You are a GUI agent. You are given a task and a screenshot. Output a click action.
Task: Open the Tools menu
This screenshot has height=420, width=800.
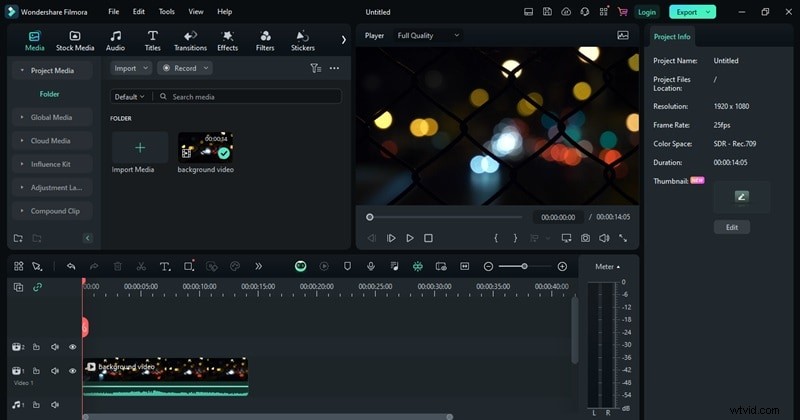(x=166, y=12)
